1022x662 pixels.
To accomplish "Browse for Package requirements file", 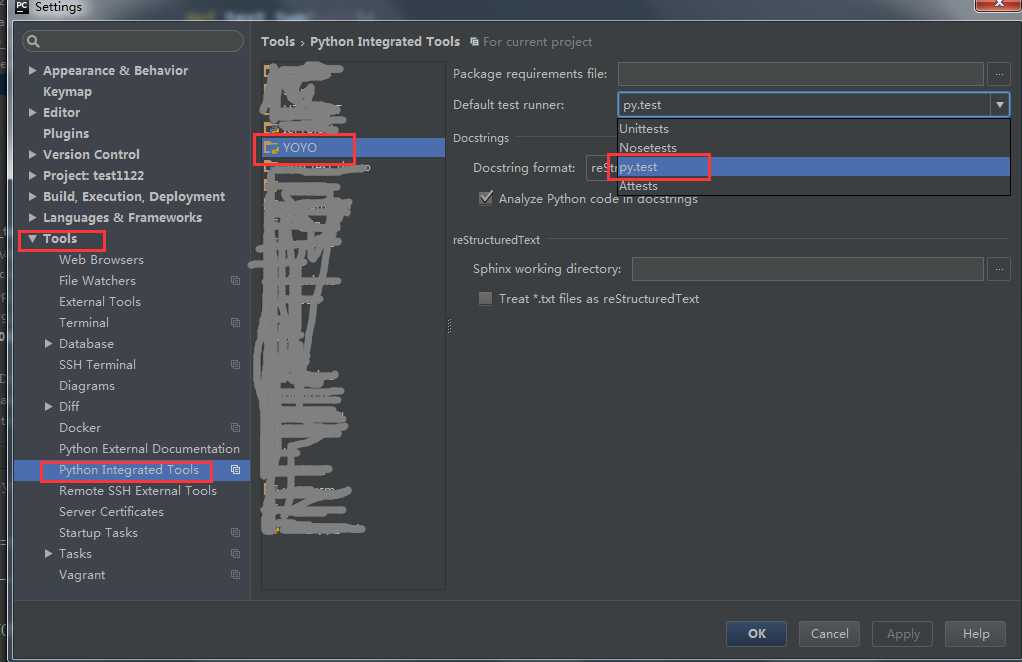I will coord(999,74).
